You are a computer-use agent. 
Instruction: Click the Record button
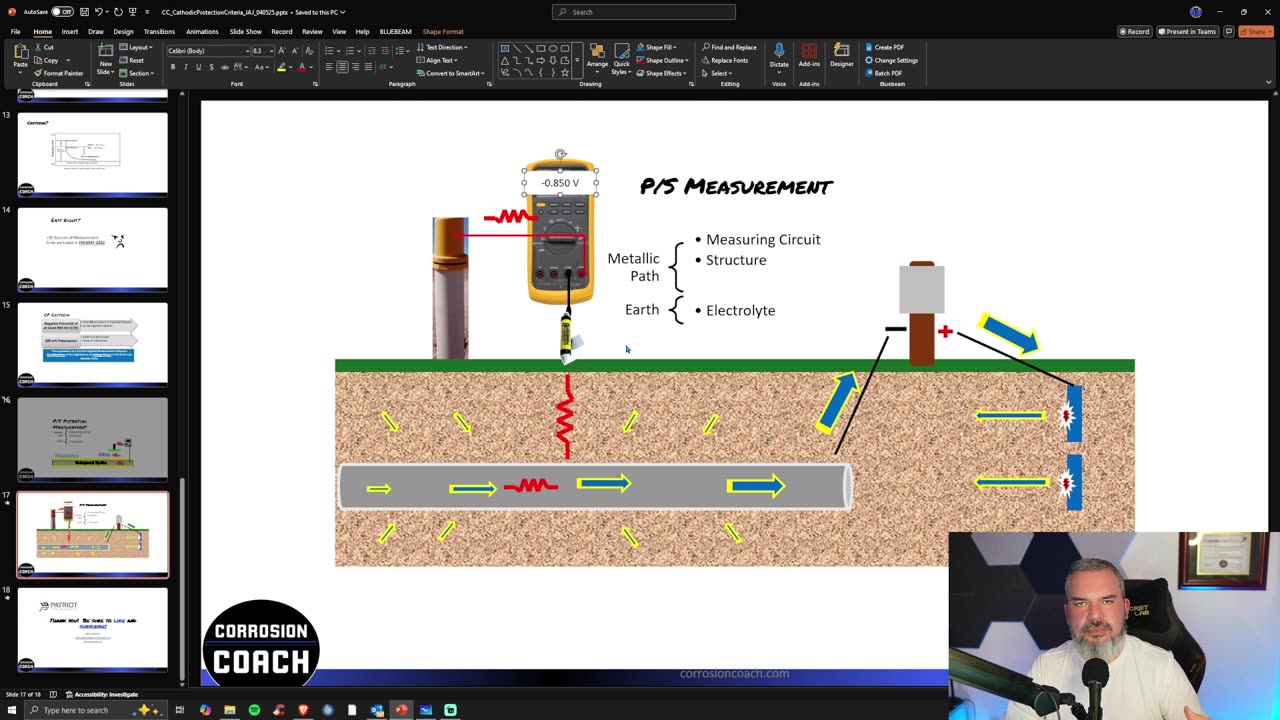(x=1134, y=32)
